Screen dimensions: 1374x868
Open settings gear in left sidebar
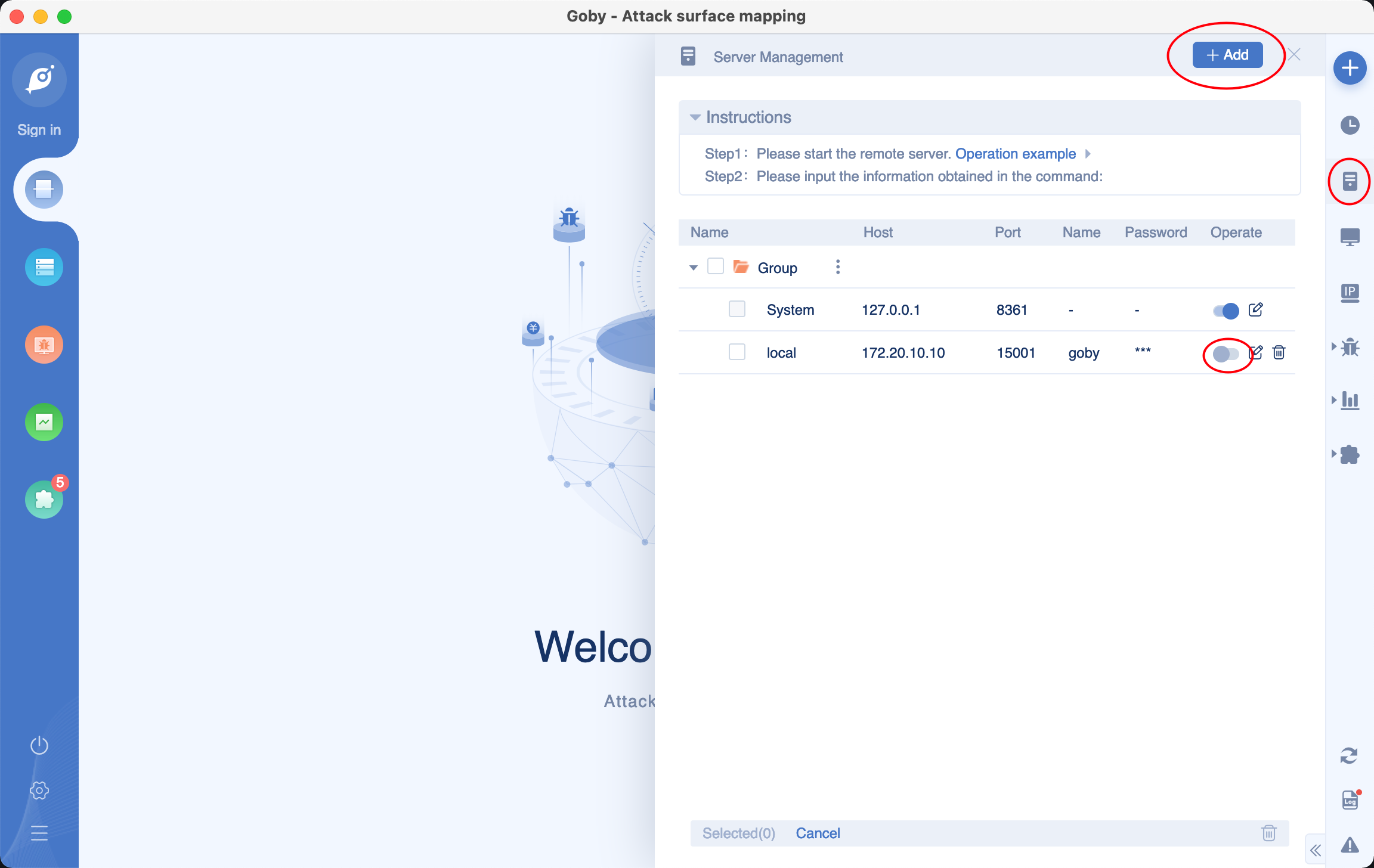coord(39,790)
